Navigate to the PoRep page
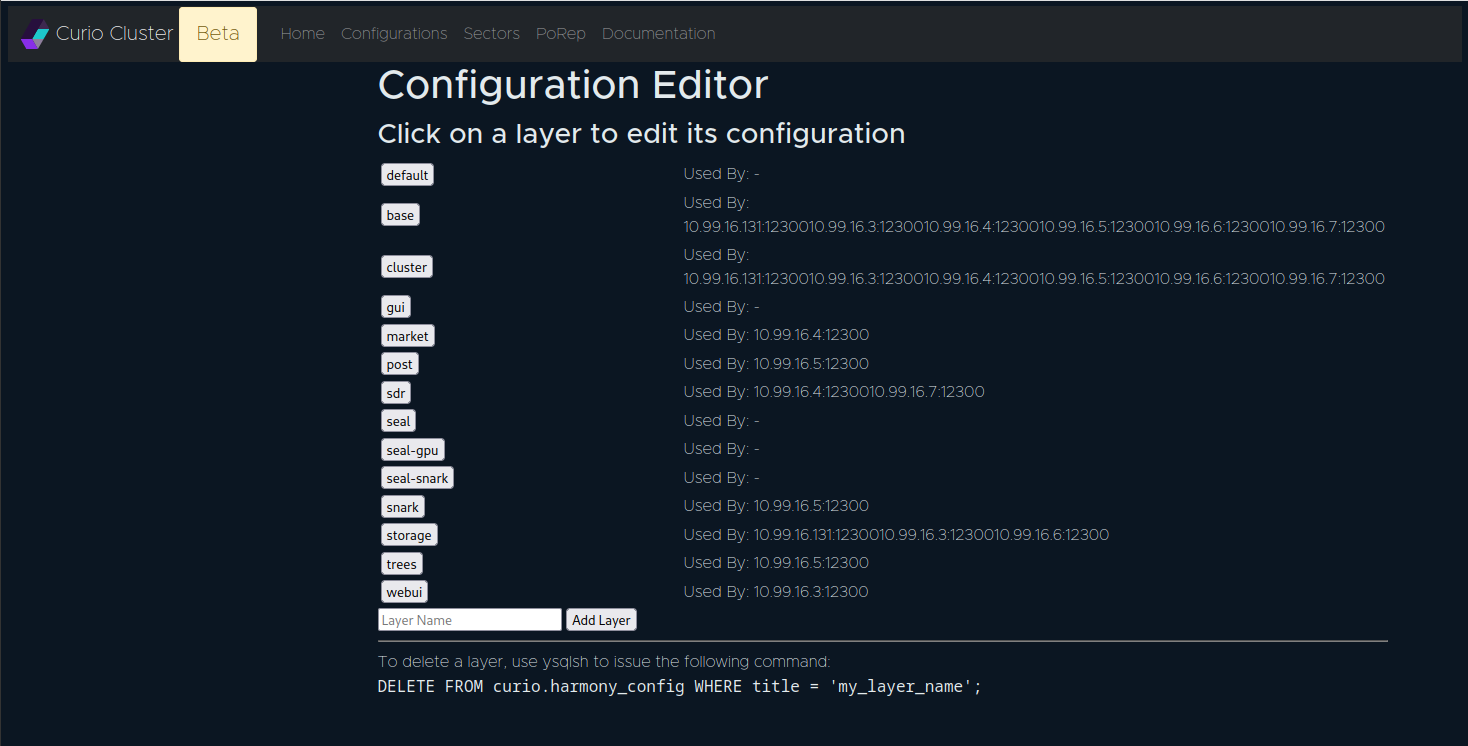This screenshot has height=746, width=1468. coord(560,34)
